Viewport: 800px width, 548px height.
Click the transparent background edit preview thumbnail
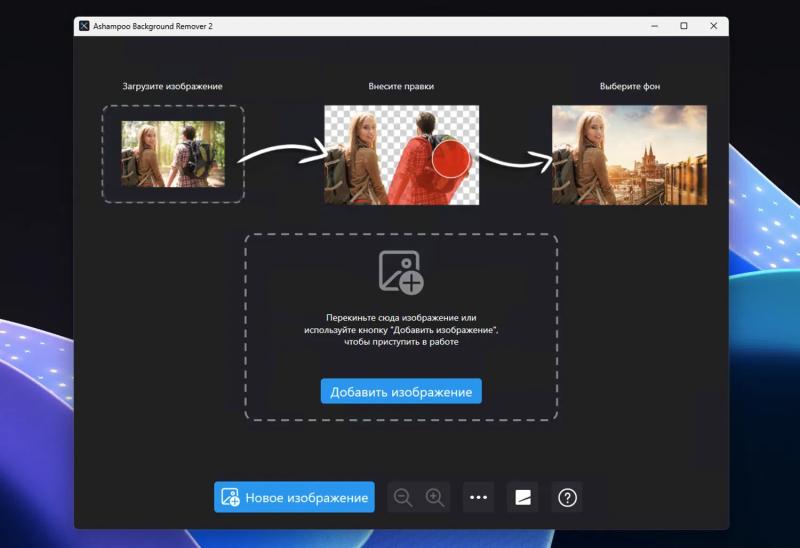pyautogui.click(x=402, y=155)
